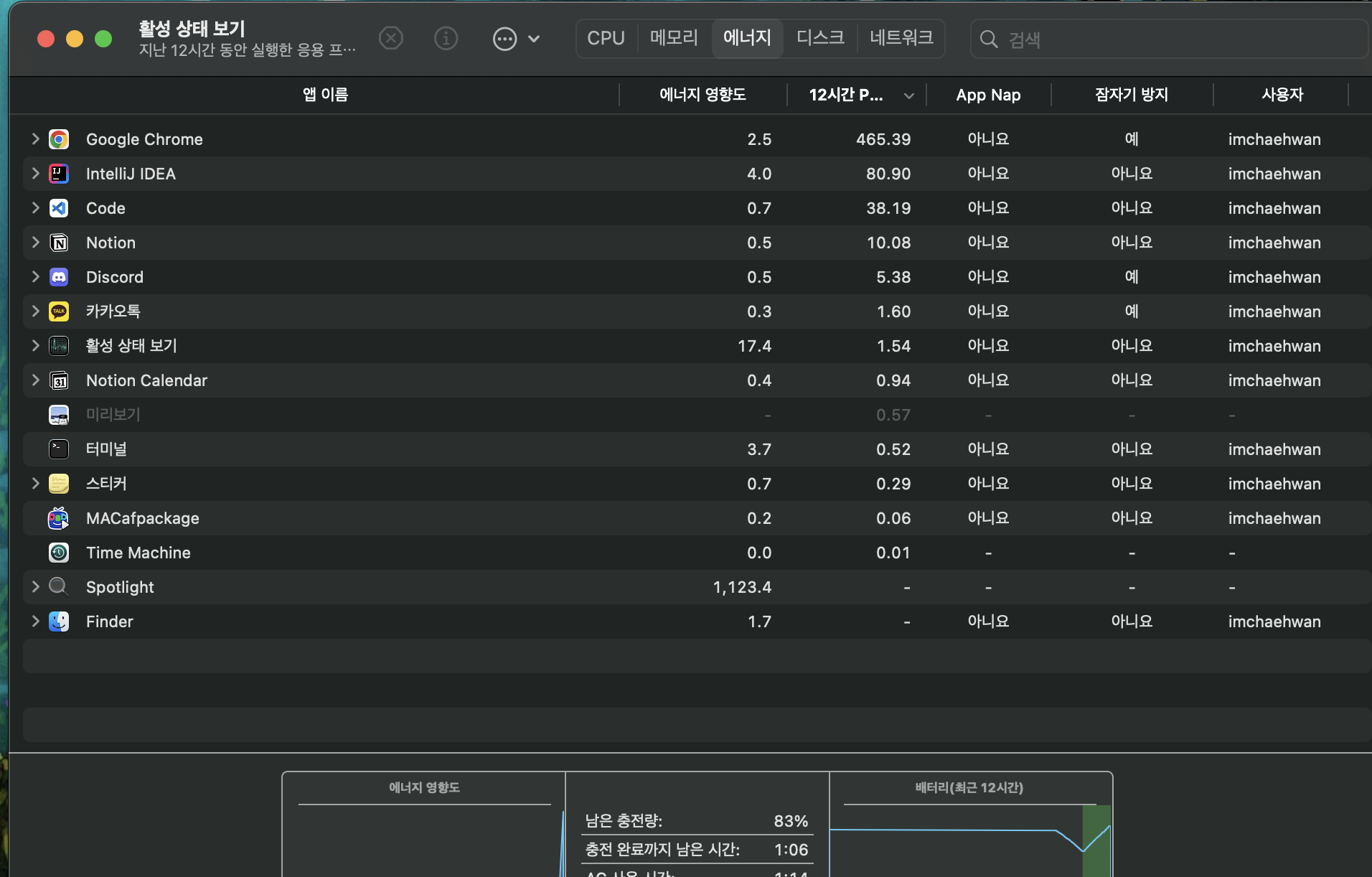Click IntelliJ's 80.90 power value
The width and height of the screenshot is (1372, 877).
point(888,174)
